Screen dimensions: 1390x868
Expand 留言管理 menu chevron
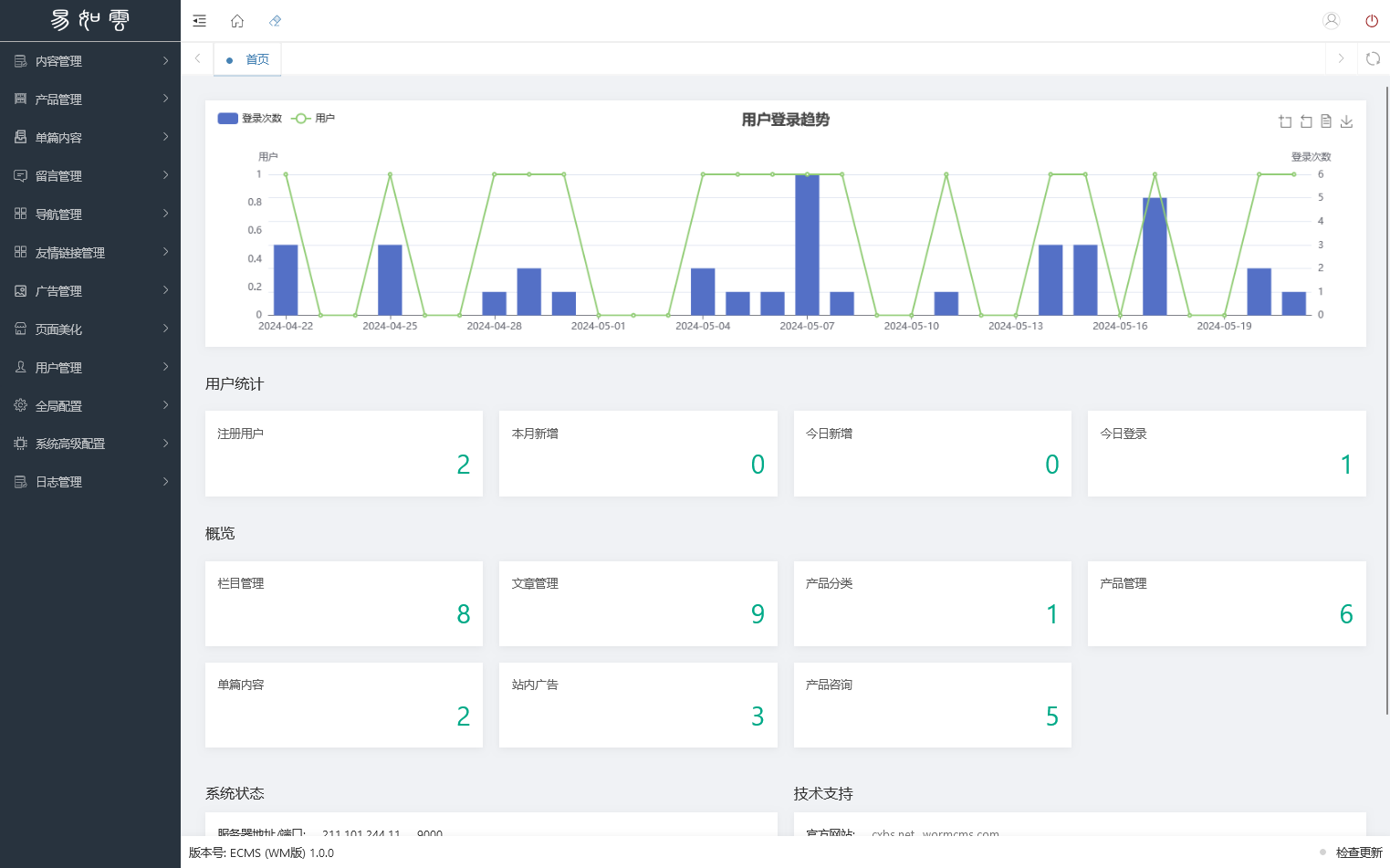coord(165,174)
